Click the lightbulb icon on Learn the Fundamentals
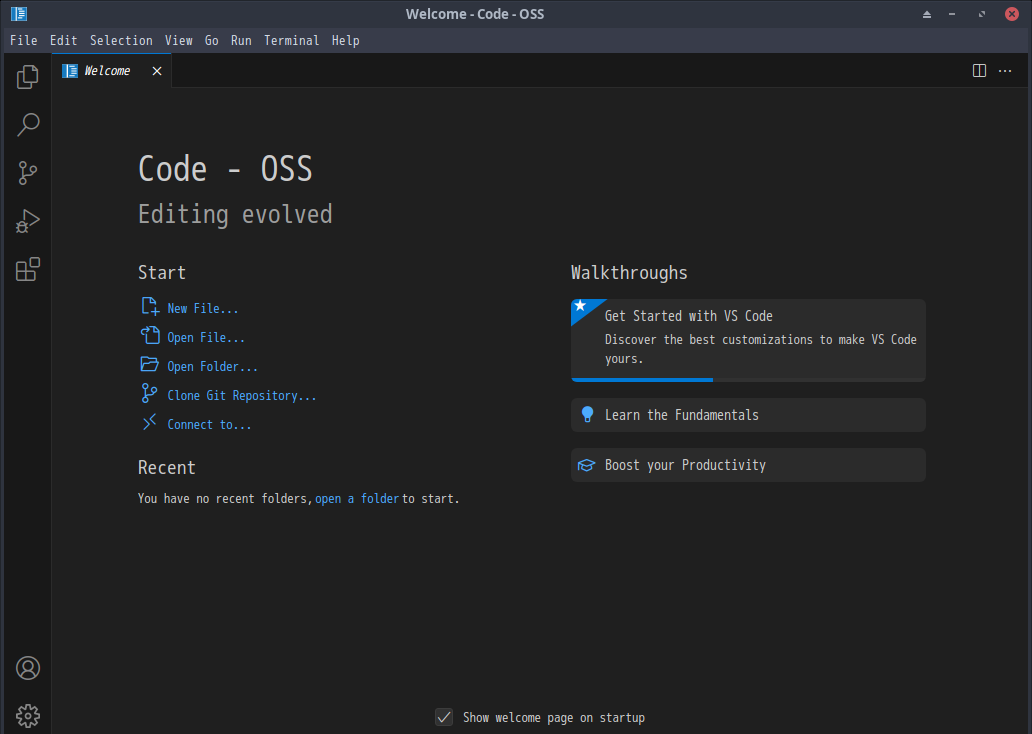Screen dimensions: 1032x734 pyautogui.click(x=587, y=415)
